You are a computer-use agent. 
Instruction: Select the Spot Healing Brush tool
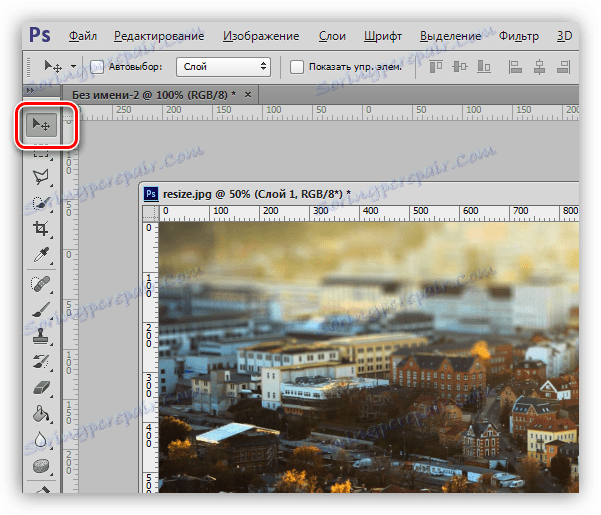click(41, 284)
